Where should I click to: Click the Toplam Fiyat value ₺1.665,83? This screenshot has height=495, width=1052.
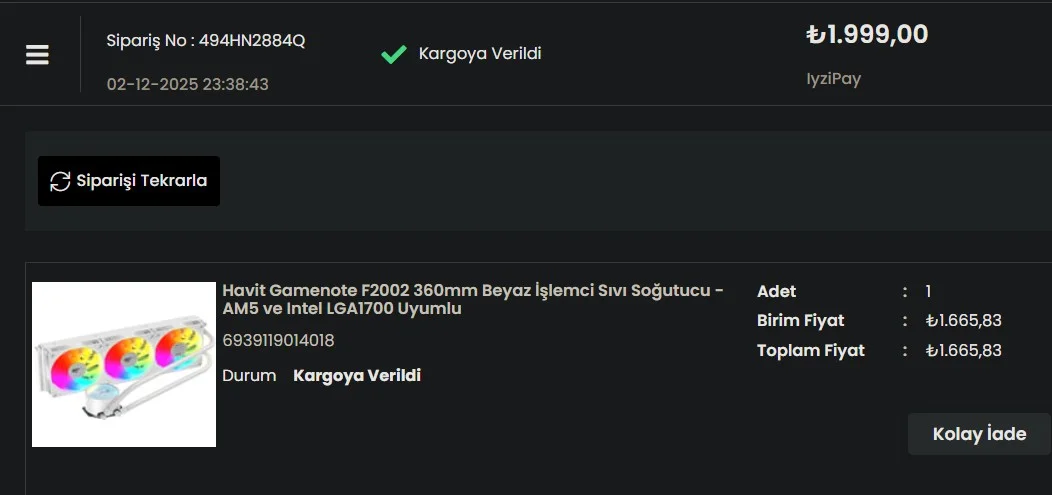pyautogui.click(x=963, y=350)
